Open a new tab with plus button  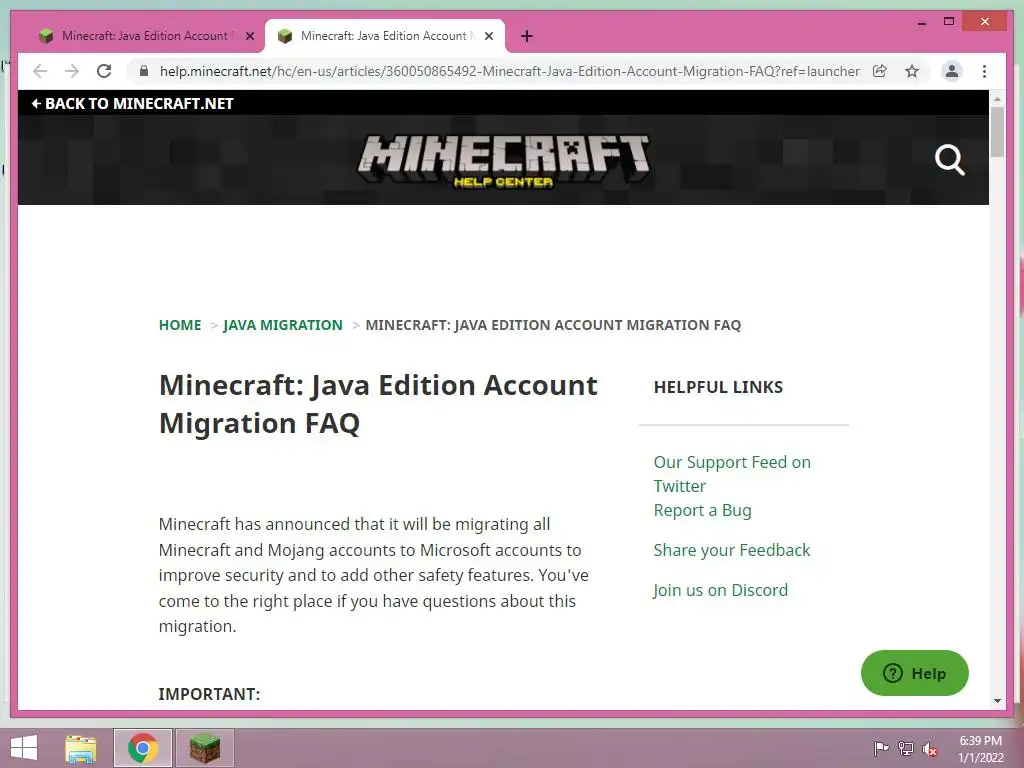pos(527,36)
